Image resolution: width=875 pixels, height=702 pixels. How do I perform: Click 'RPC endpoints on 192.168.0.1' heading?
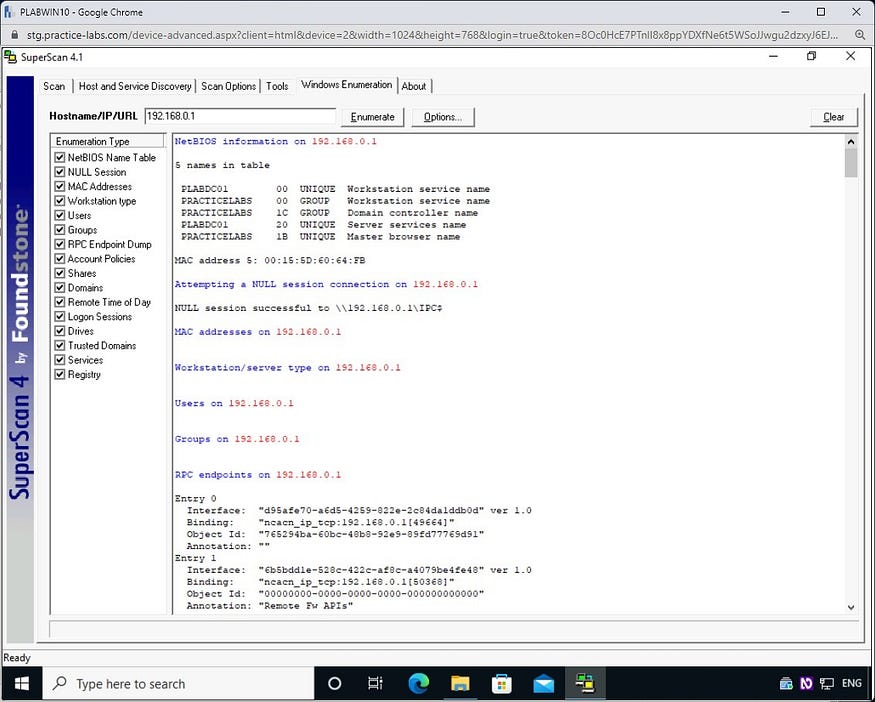pos(257,475)
